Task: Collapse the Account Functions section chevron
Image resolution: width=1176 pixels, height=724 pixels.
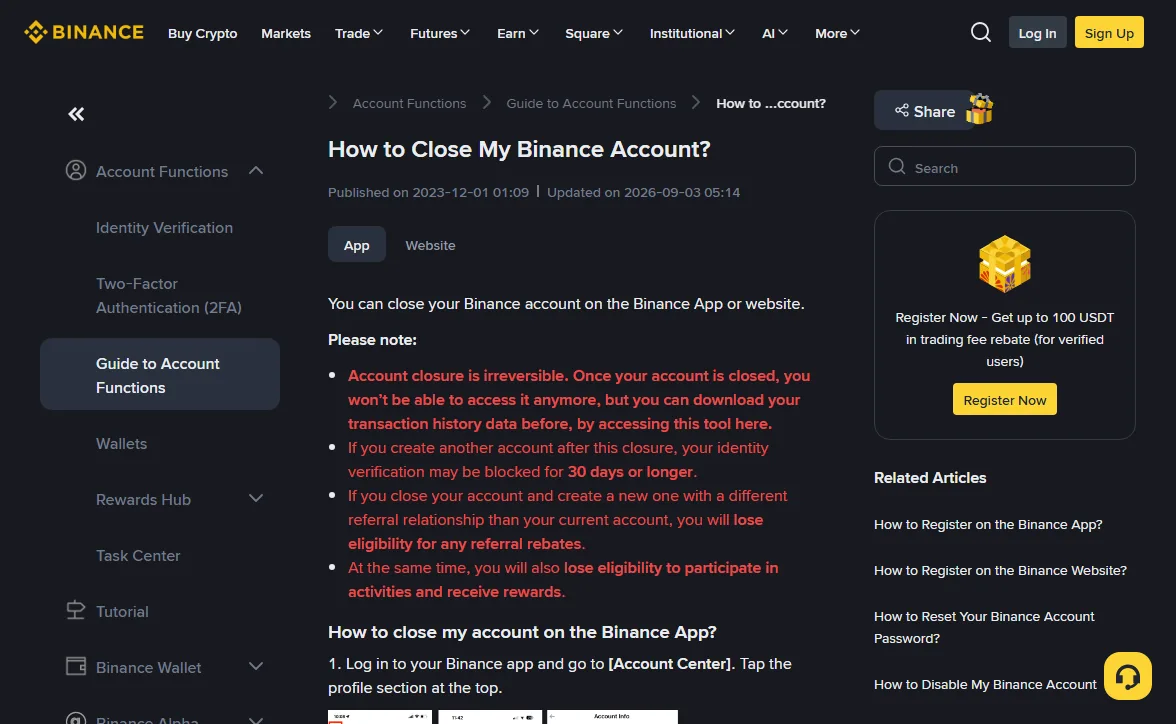Action: [x=256, y=170]
